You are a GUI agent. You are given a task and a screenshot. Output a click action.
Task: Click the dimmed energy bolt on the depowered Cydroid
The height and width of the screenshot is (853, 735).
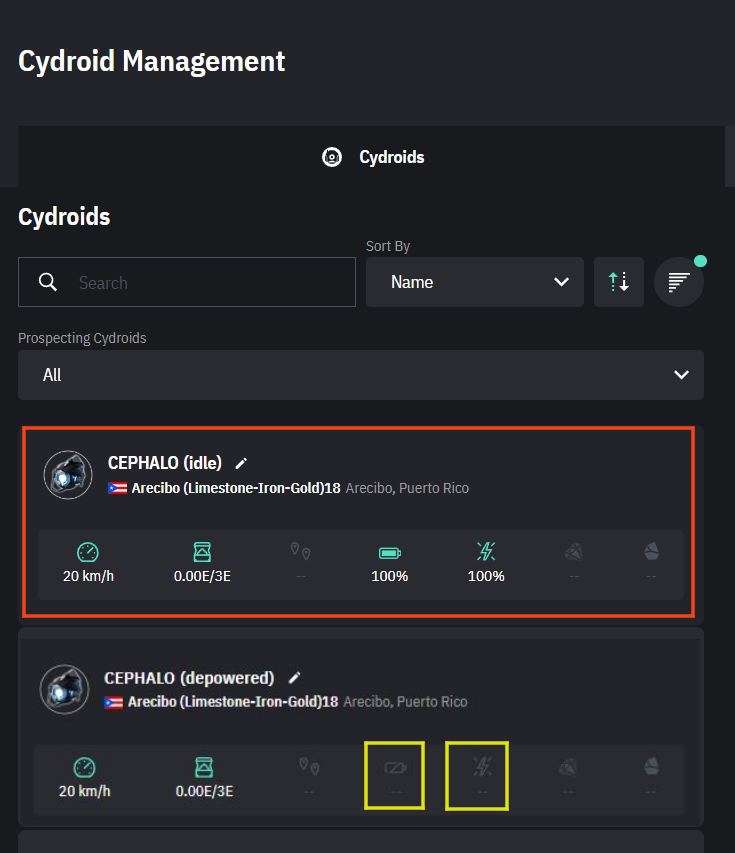tap(482, 767)
